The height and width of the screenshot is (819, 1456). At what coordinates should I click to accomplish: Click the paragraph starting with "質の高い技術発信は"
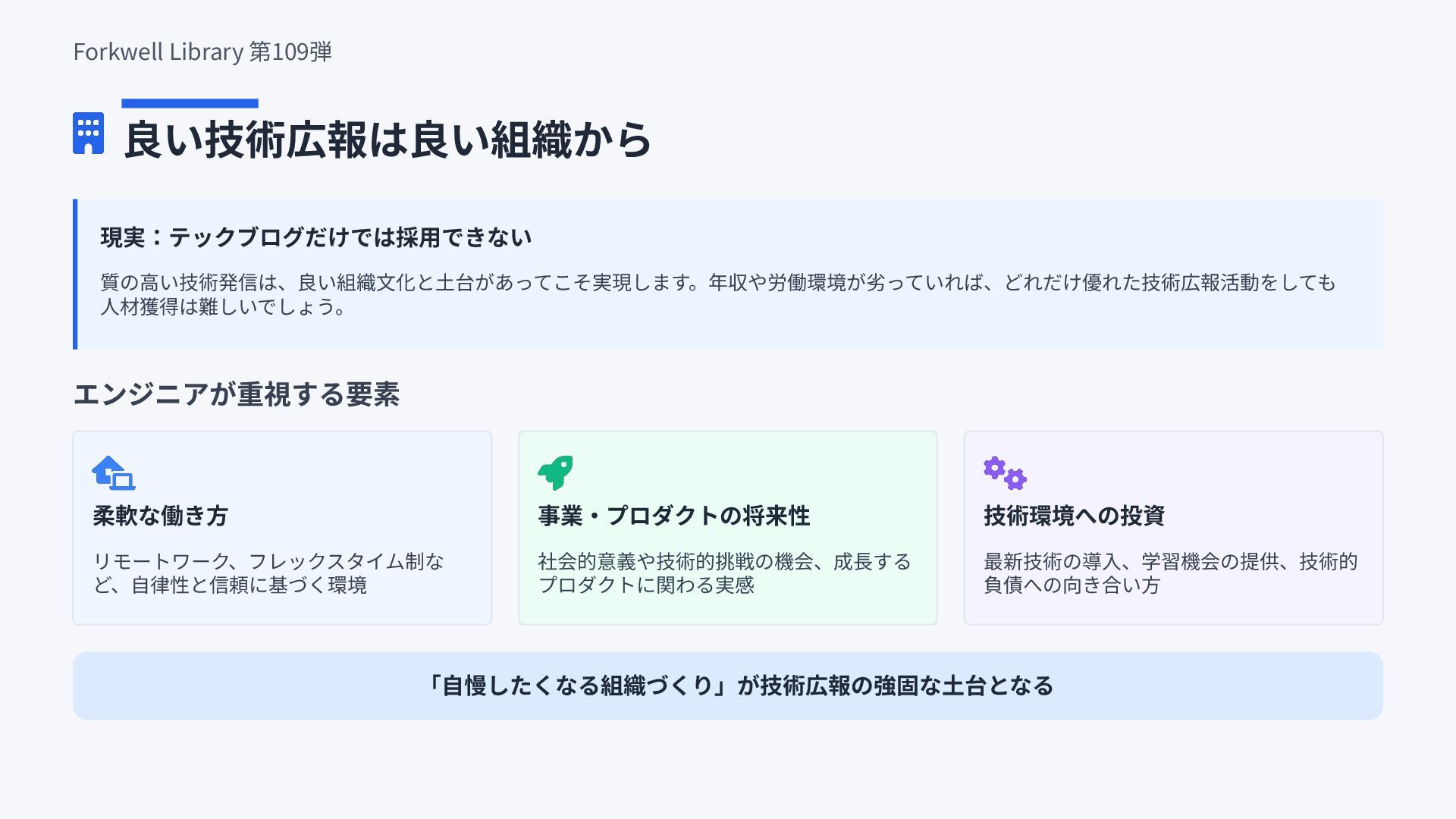717,282
